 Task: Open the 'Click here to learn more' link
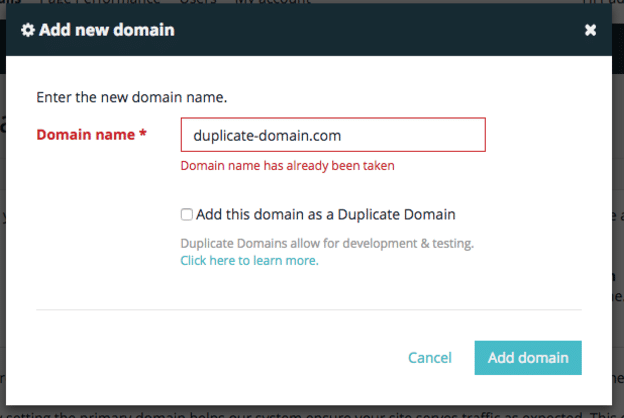[249, 260]
